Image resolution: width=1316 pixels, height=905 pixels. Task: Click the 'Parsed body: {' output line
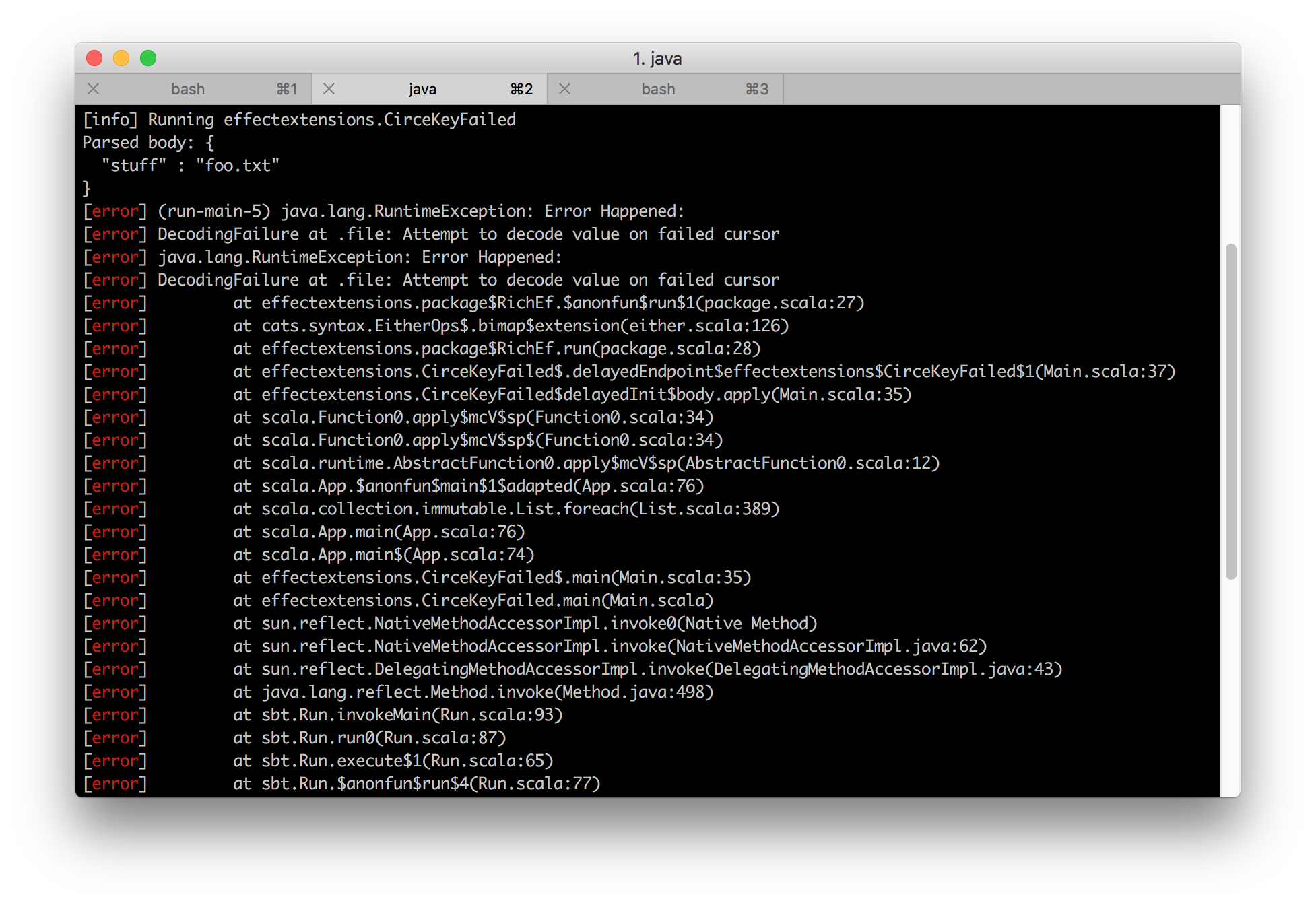click(148, 143)
